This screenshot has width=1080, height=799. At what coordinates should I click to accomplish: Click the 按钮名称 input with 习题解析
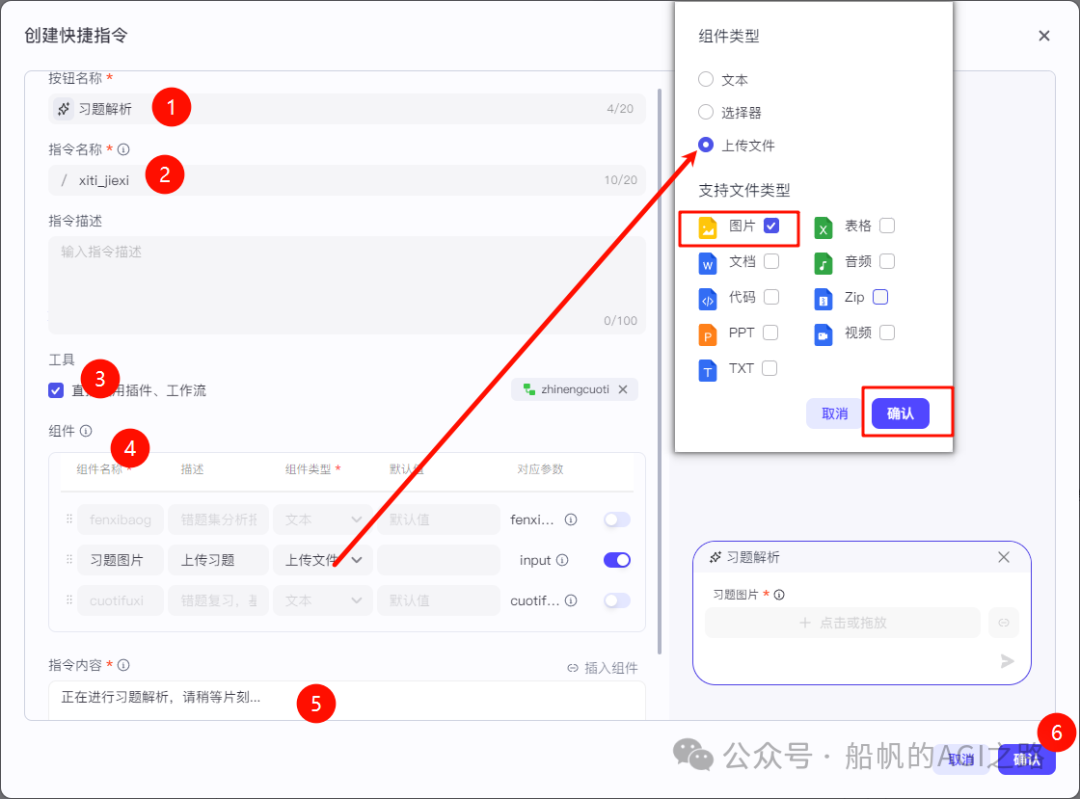347,109
